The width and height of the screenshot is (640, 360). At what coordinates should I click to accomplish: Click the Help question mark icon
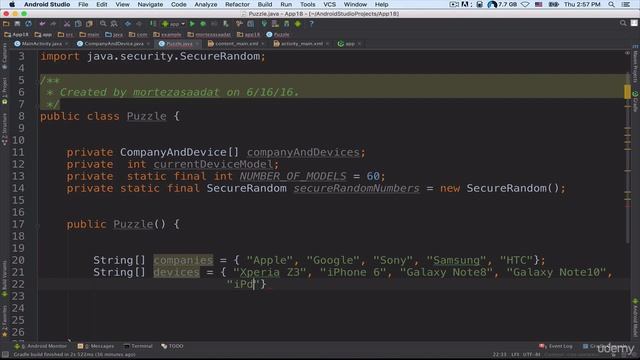coord(311,24)
